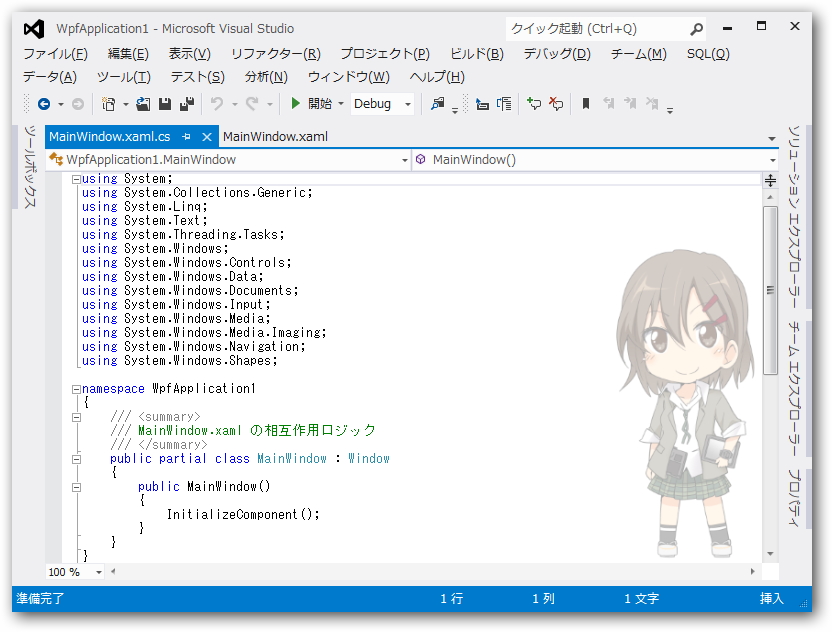This screenshot has height=632, width=832.
Task: Uncomment the selected lines icon
Action: coord(556,103)
